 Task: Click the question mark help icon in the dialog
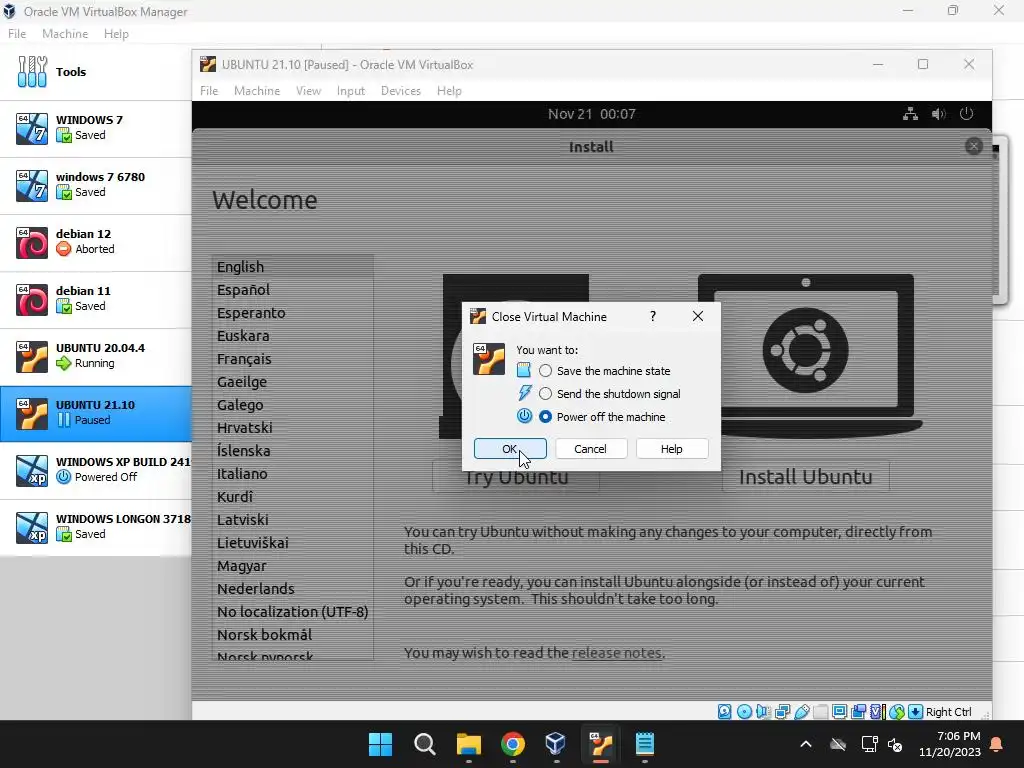(x=652, y=317)
